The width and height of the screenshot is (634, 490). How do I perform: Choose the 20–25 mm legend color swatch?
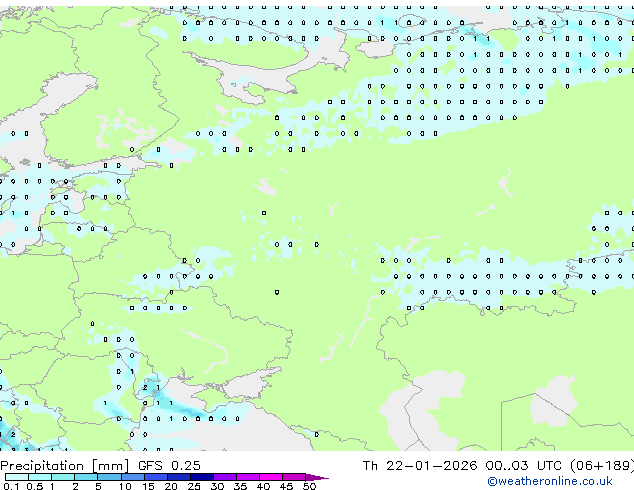(x=179, y=477)
